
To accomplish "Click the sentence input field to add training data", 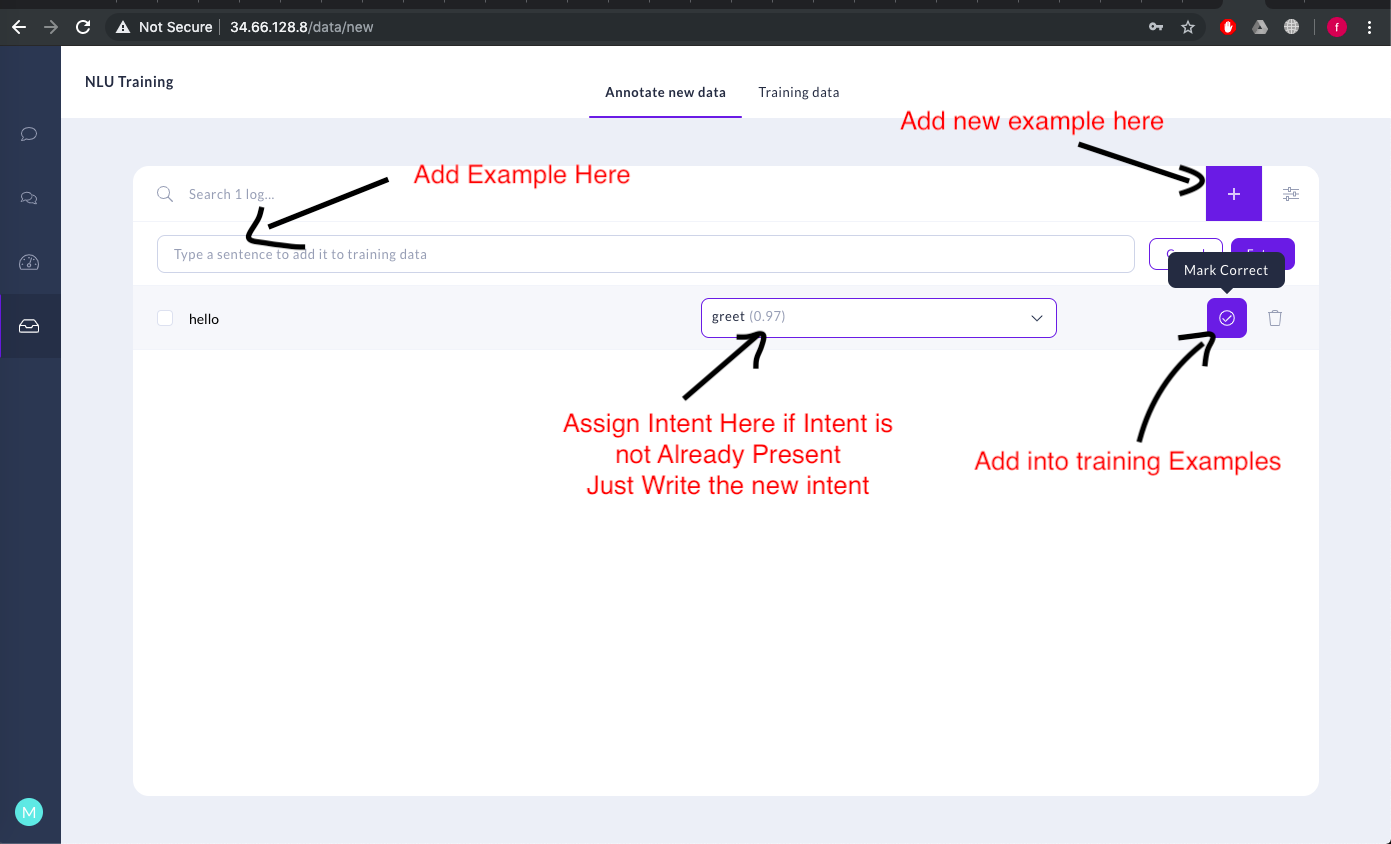I will (645, 254).
